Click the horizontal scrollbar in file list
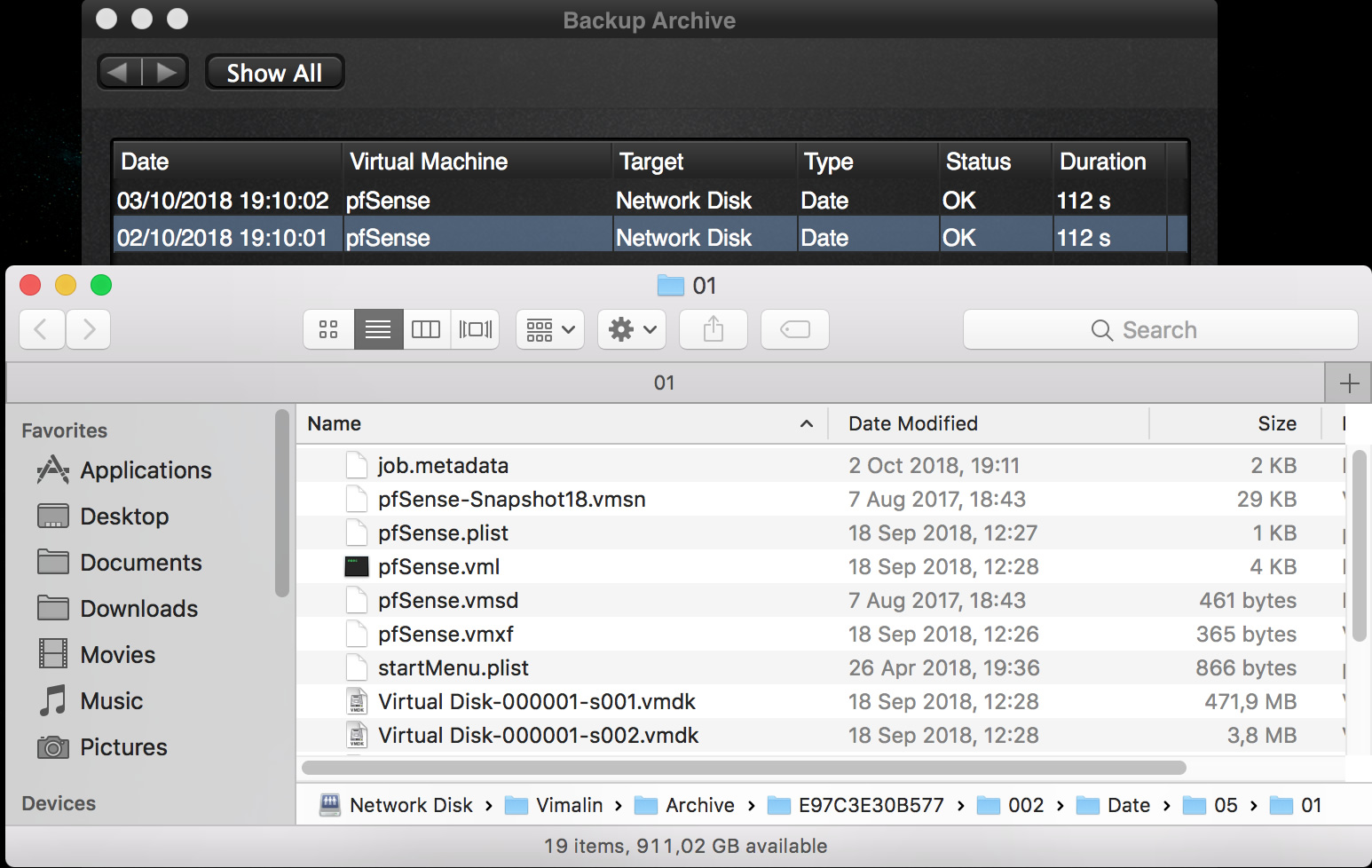1372x868 pixels. click(x=744, y=768)
